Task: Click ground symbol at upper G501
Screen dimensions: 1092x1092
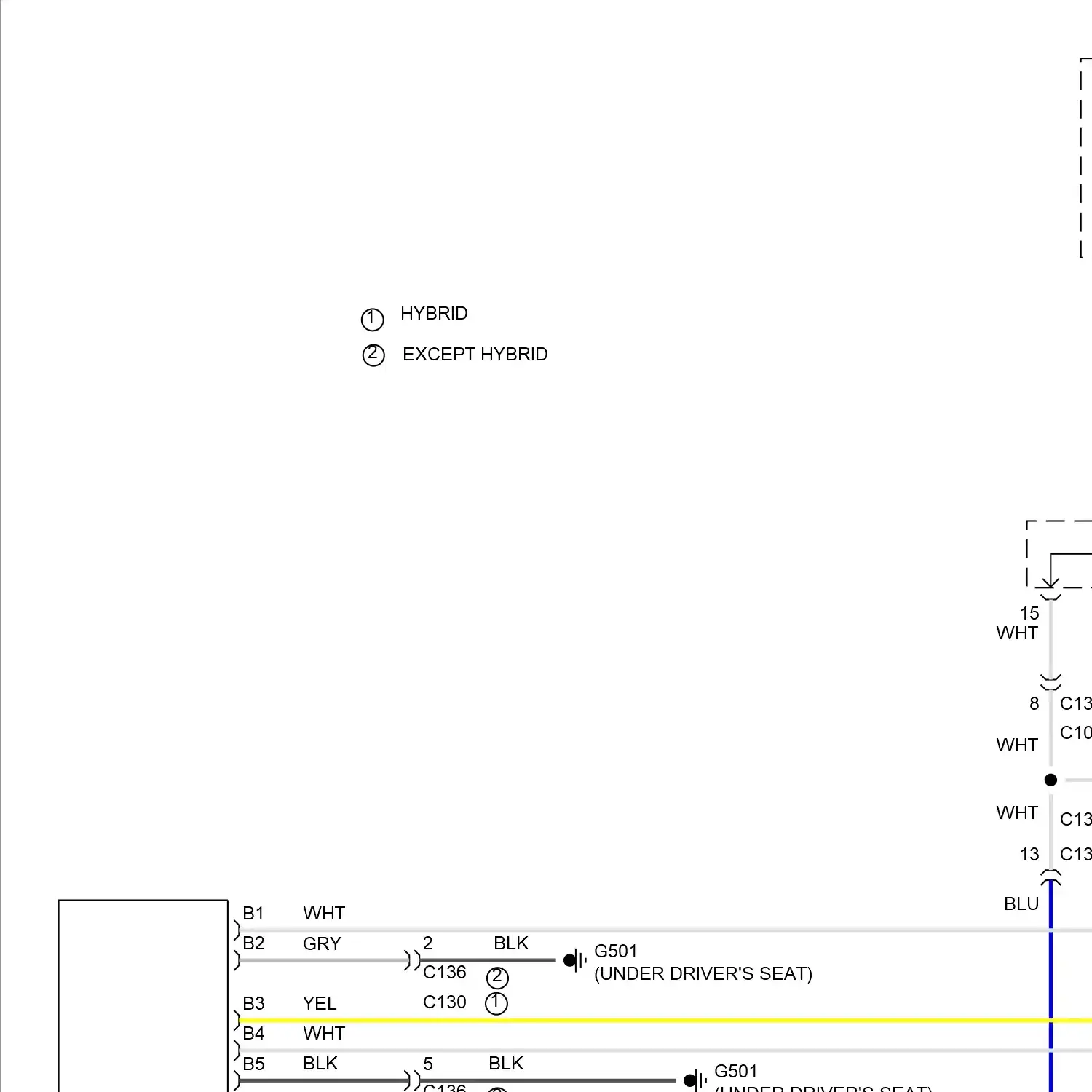Action: tap(575, 960)
